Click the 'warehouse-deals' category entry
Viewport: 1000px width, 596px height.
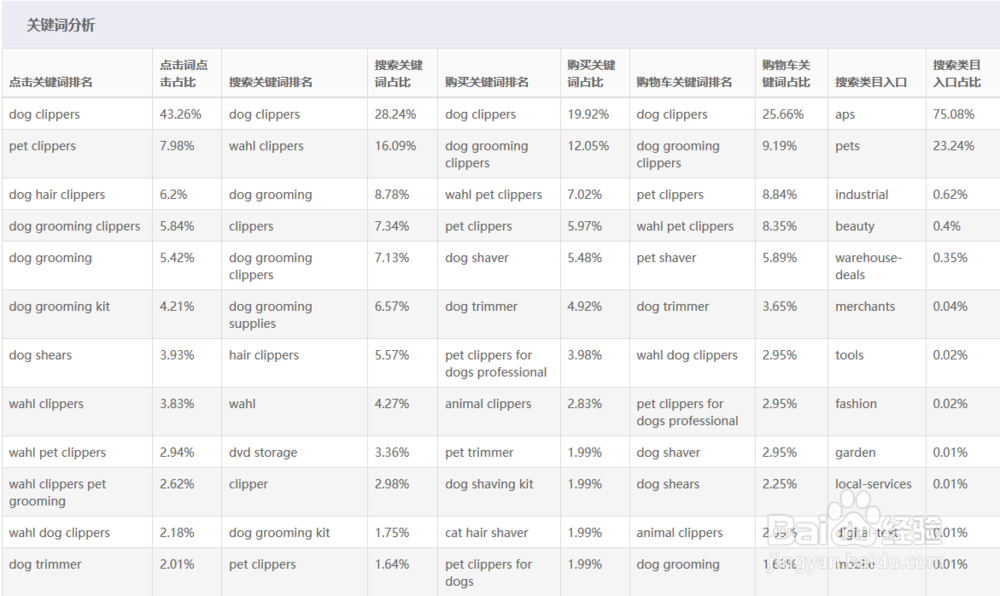click(x=868, y=266)
